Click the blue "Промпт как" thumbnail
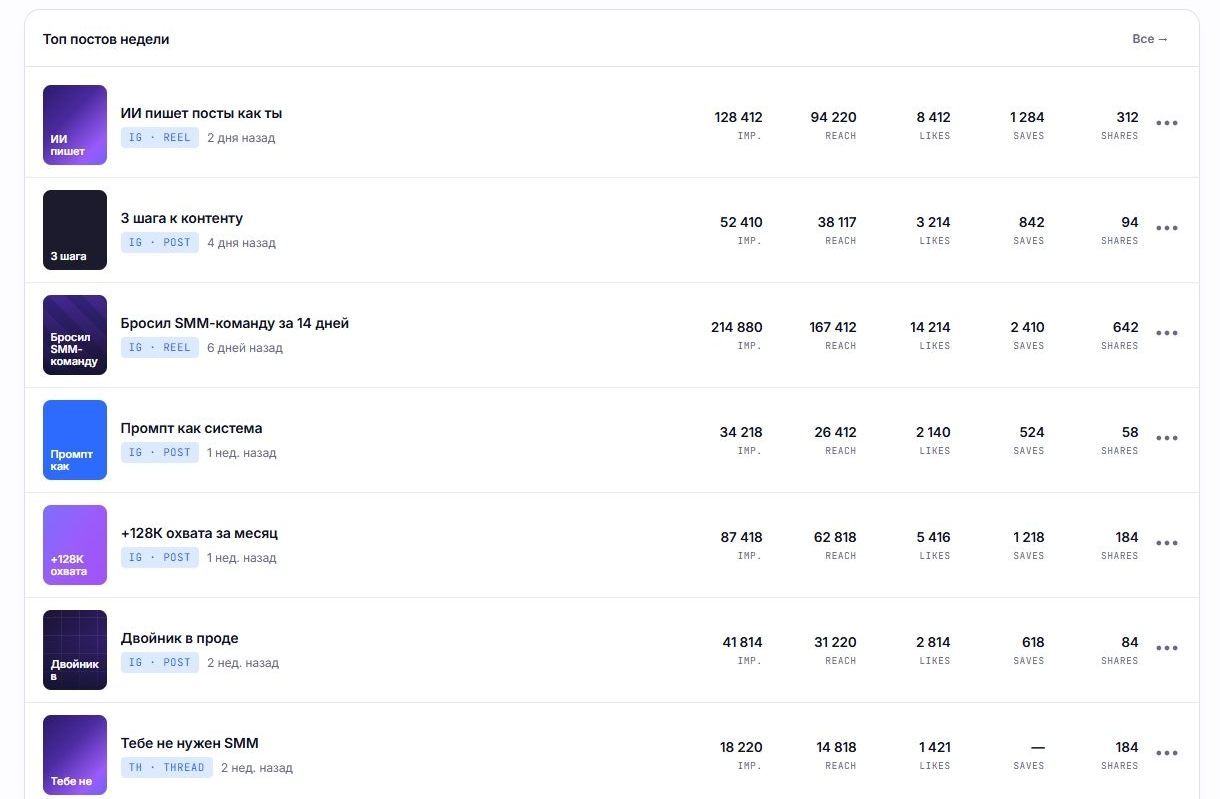 (x=75, y=440)
